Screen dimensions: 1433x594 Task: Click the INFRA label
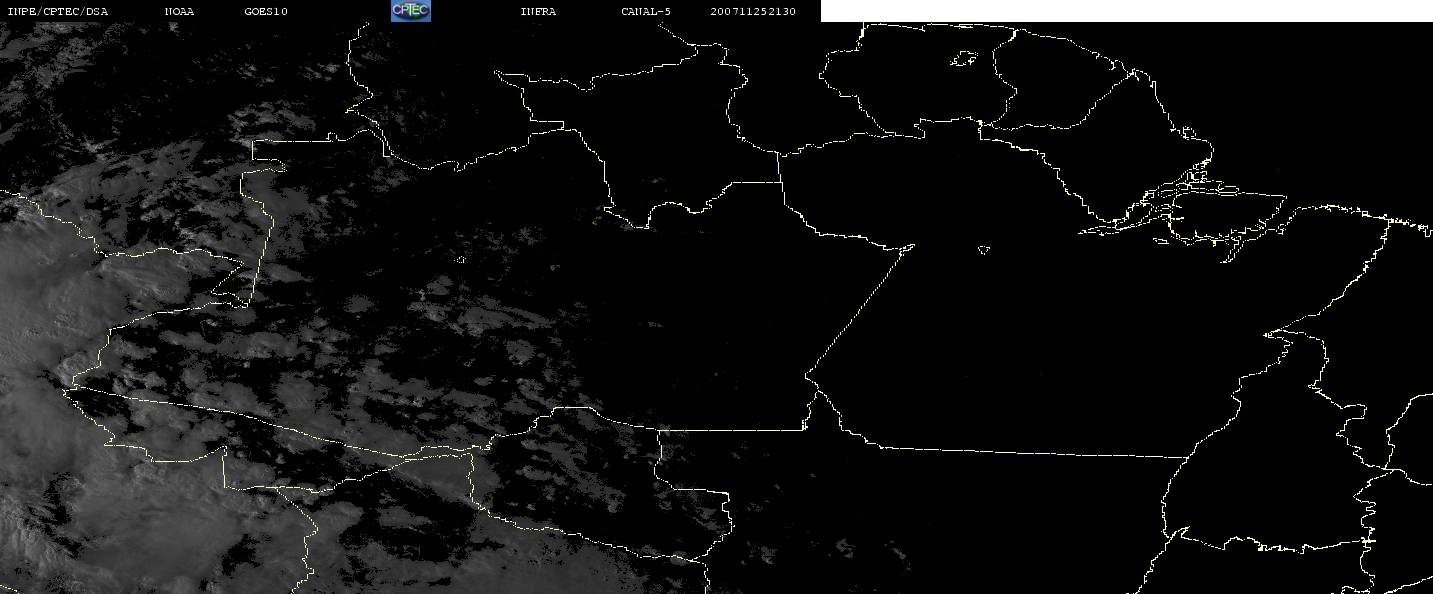[538, 12]
